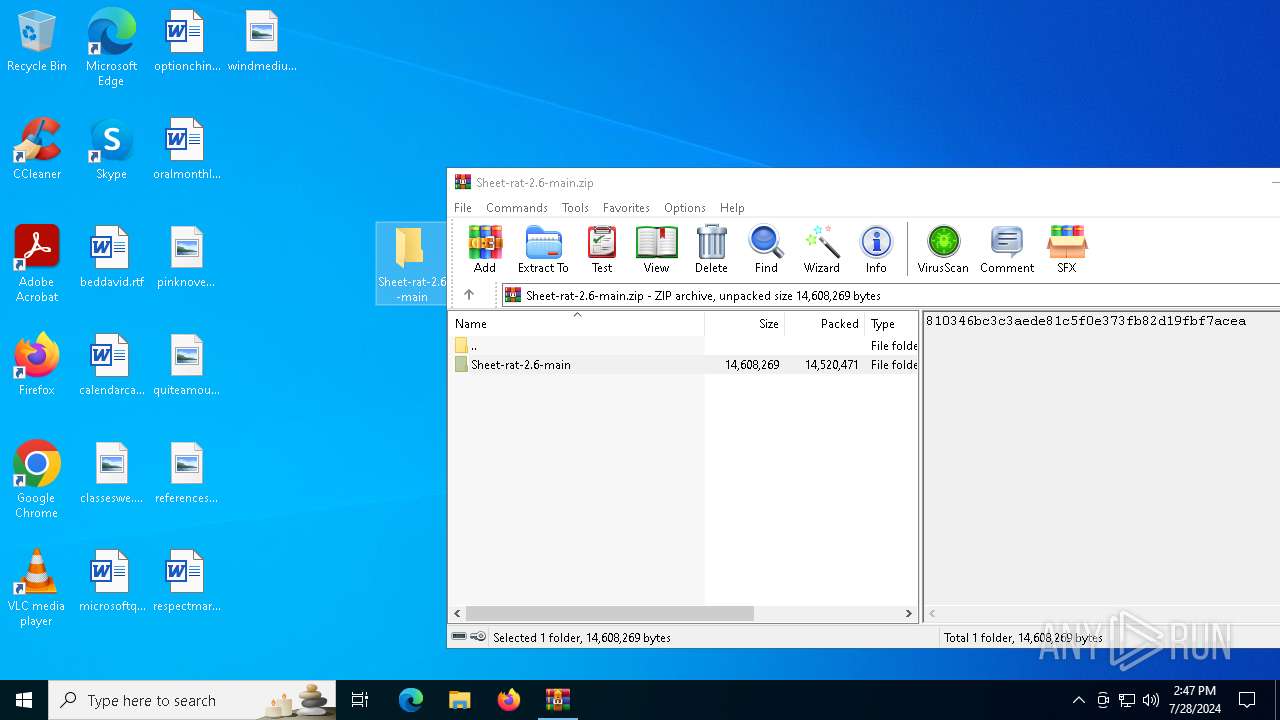Open the Options menu
Viewport: 1280px width, 720px height.
685,208
